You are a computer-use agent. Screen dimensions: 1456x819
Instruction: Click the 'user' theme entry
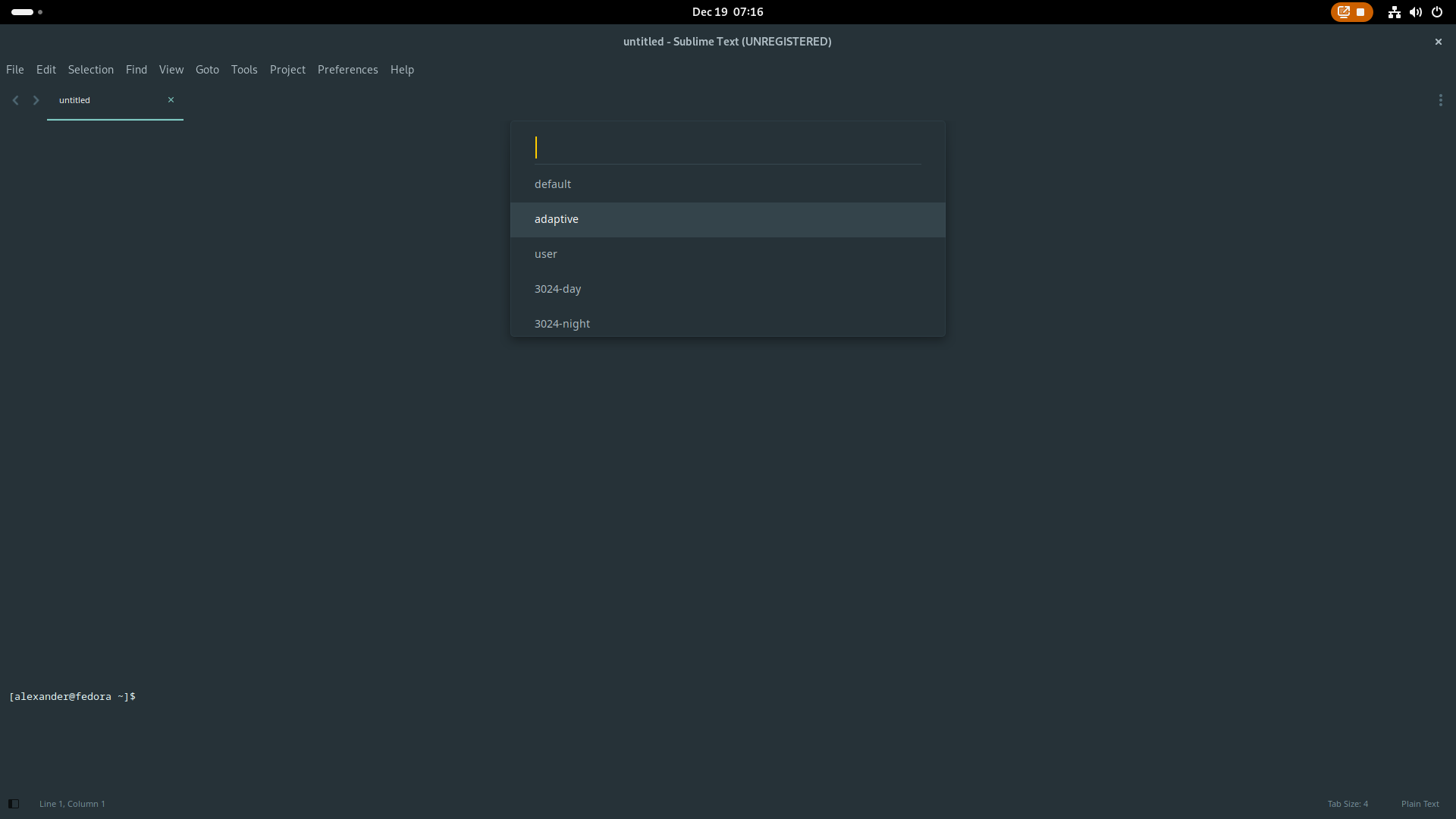click(x=728, y=253)
